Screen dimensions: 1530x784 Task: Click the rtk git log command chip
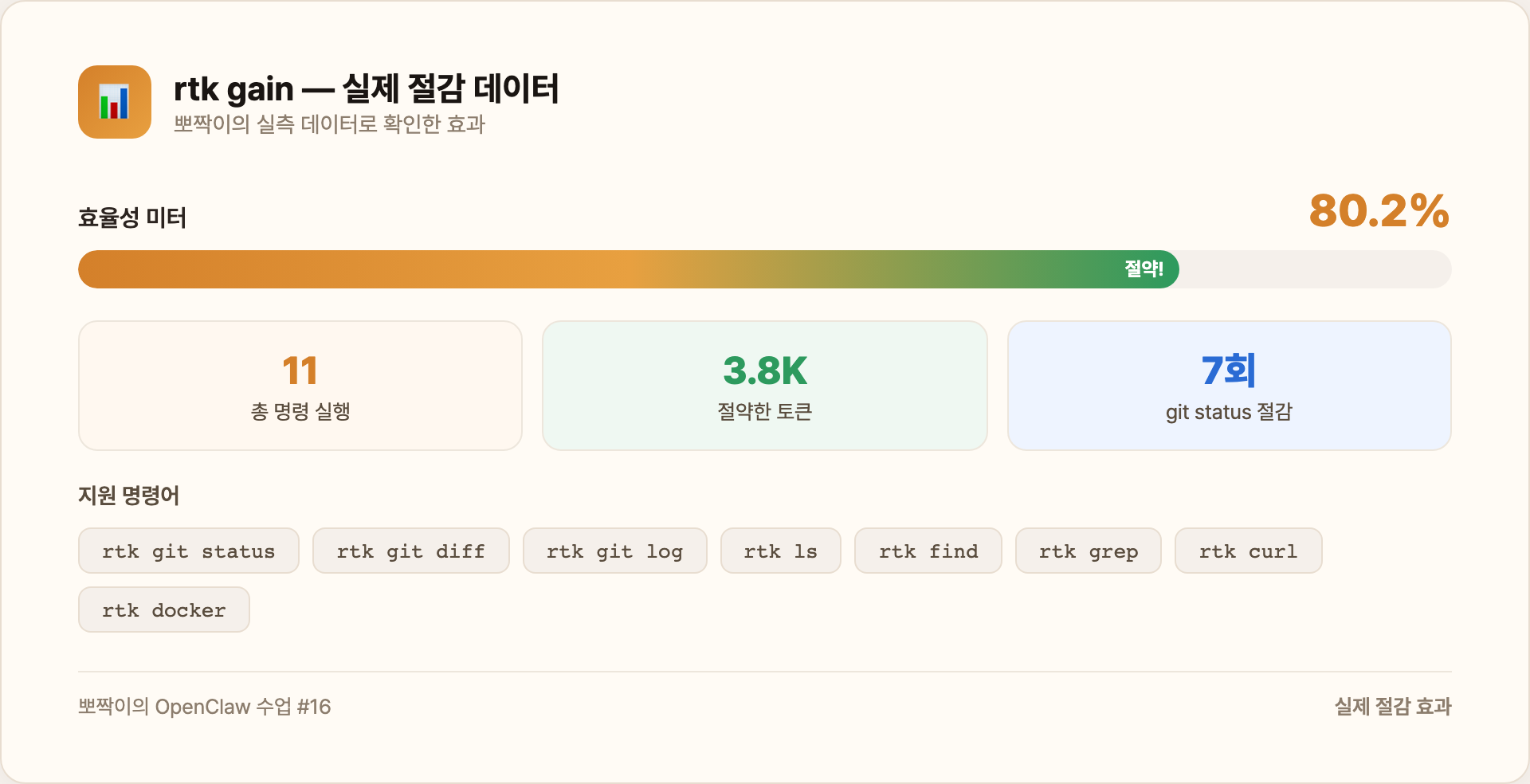[614, 551]
